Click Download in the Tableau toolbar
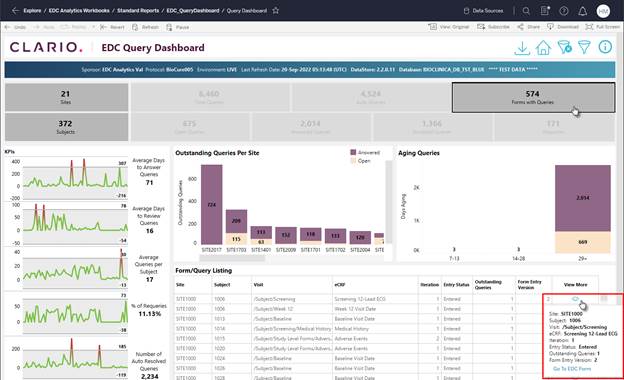Screen dimensions: 624x380 (563, 27)
